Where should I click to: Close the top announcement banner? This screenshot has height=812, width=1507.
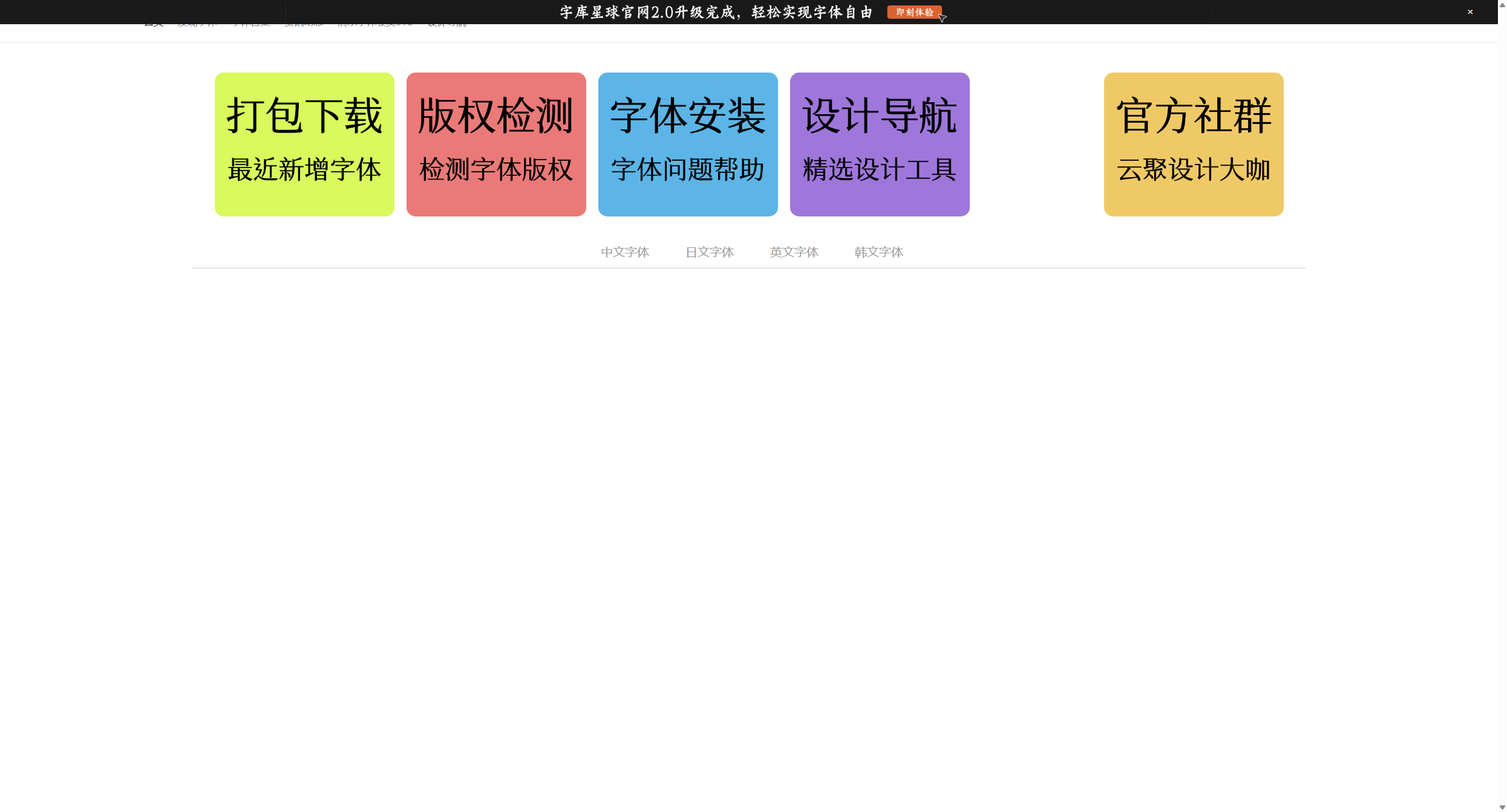point(1470,12)
